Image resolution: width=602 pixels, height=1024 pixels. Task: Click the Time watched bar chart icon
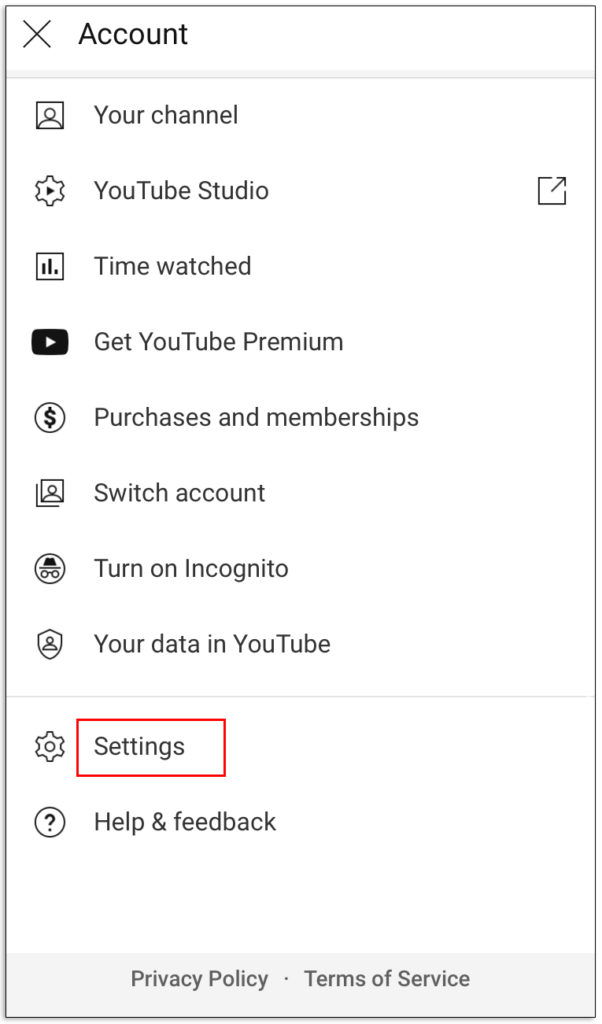pyautogui.click(x=50, y=266)
